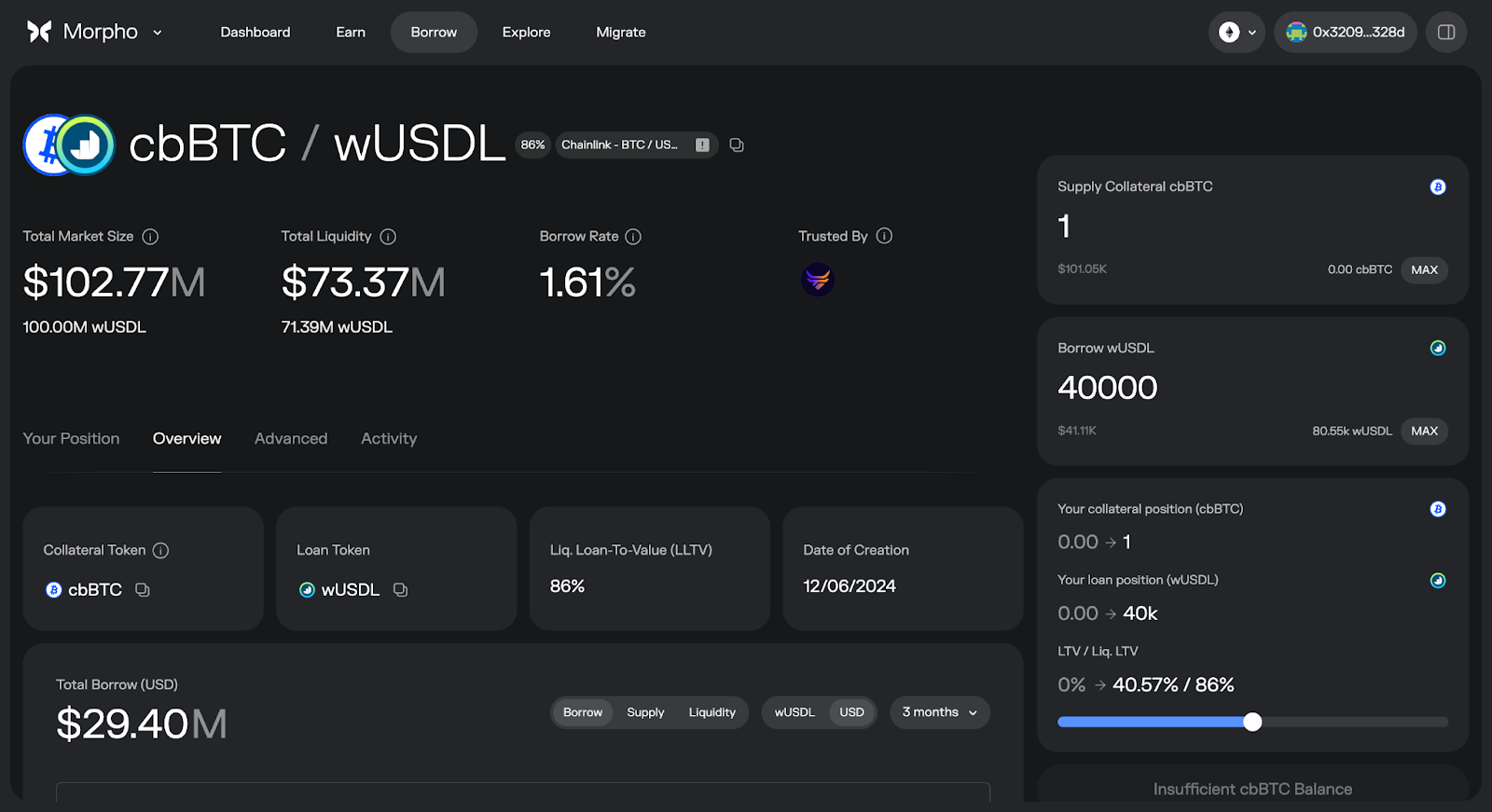Screen dimensions: 1492x812
Task: Show info for Trusted By
Action: tap(884, 236)
